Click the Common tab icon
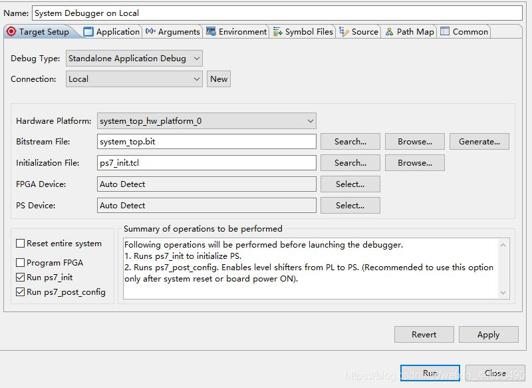532x388 pixels. [444, 32]
